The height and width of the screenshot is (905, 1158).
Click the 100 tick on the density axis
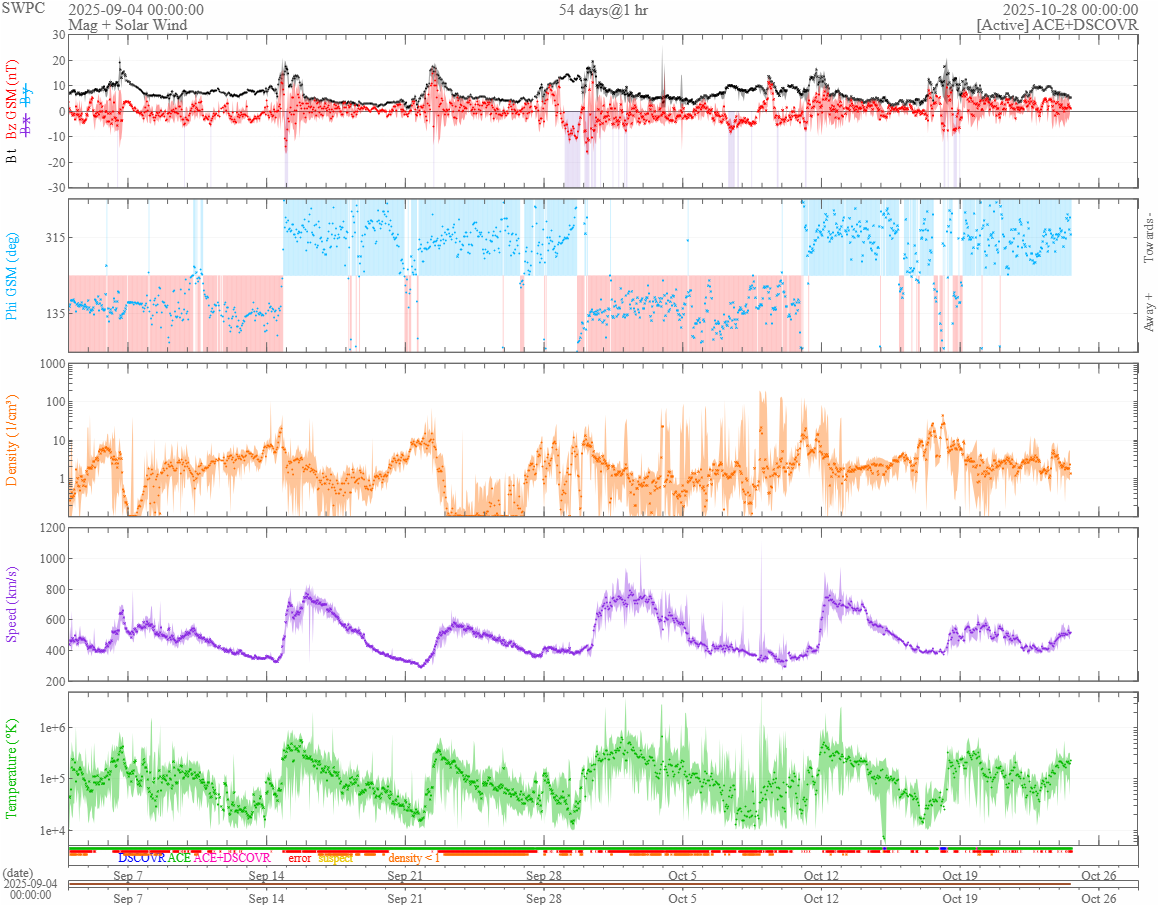click(x=55, y=402)
